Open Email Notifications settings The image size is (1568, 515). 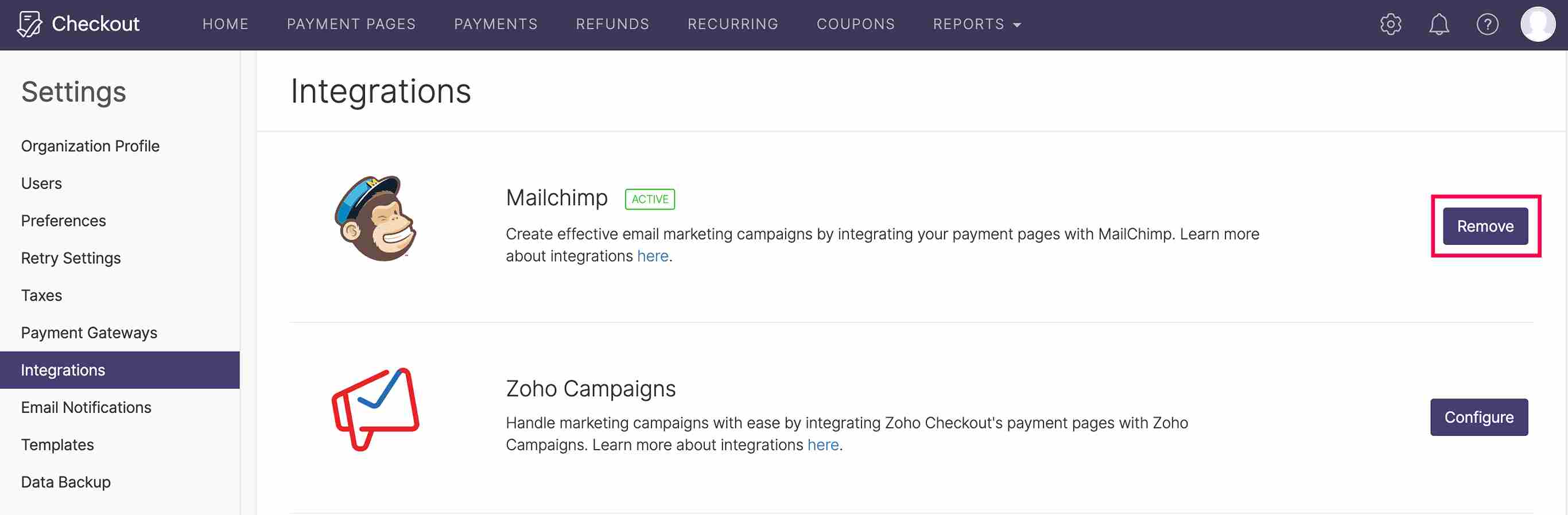coord(86,407)
